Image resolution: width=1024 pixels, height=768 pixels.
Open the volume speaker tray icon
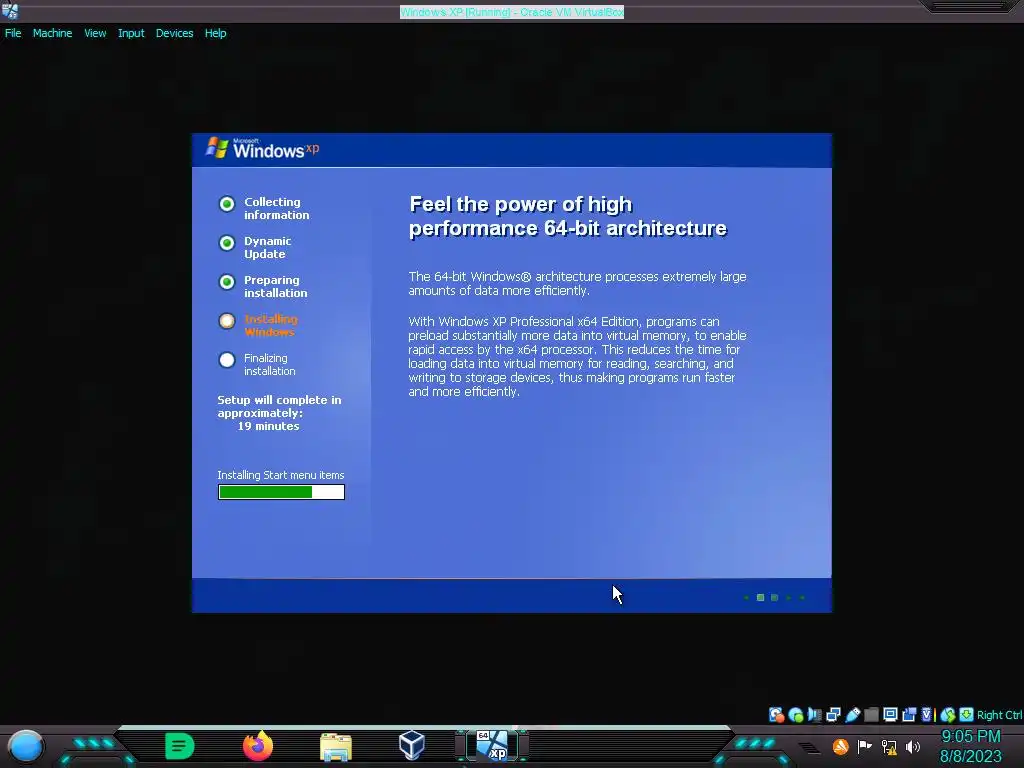click(x=913, y=746)
